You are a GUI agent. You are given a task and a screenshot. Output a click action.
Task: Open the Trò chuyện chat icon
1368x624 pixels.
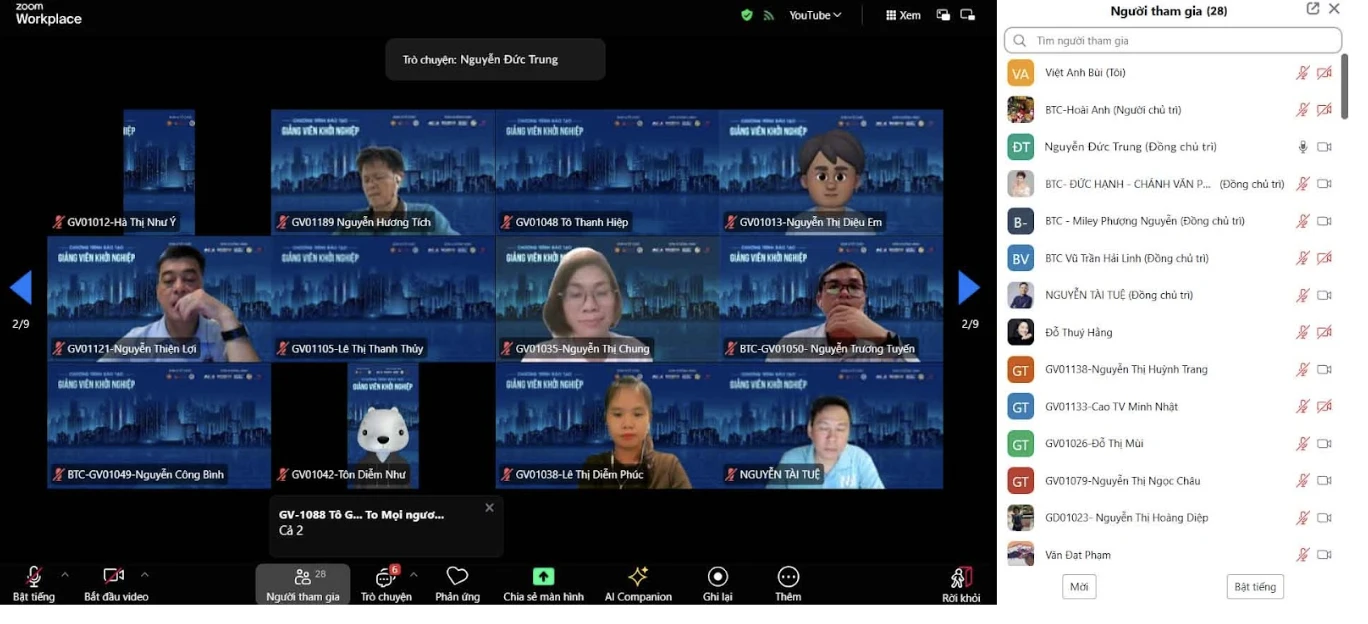click(x=385, y=578)
